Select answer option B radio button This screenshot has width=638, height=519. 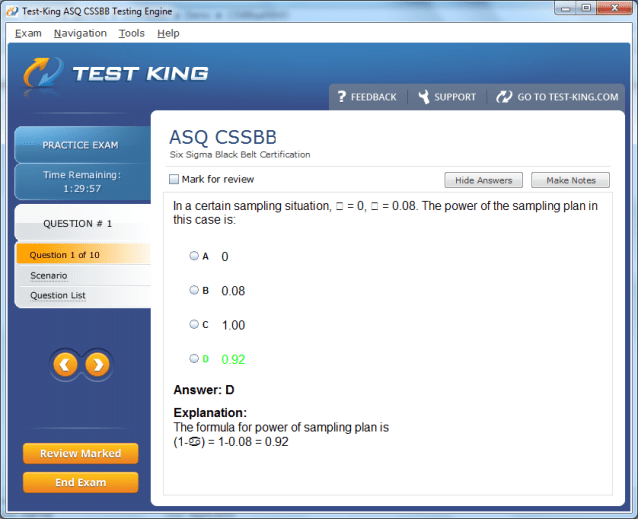click(x=194, y=290)
